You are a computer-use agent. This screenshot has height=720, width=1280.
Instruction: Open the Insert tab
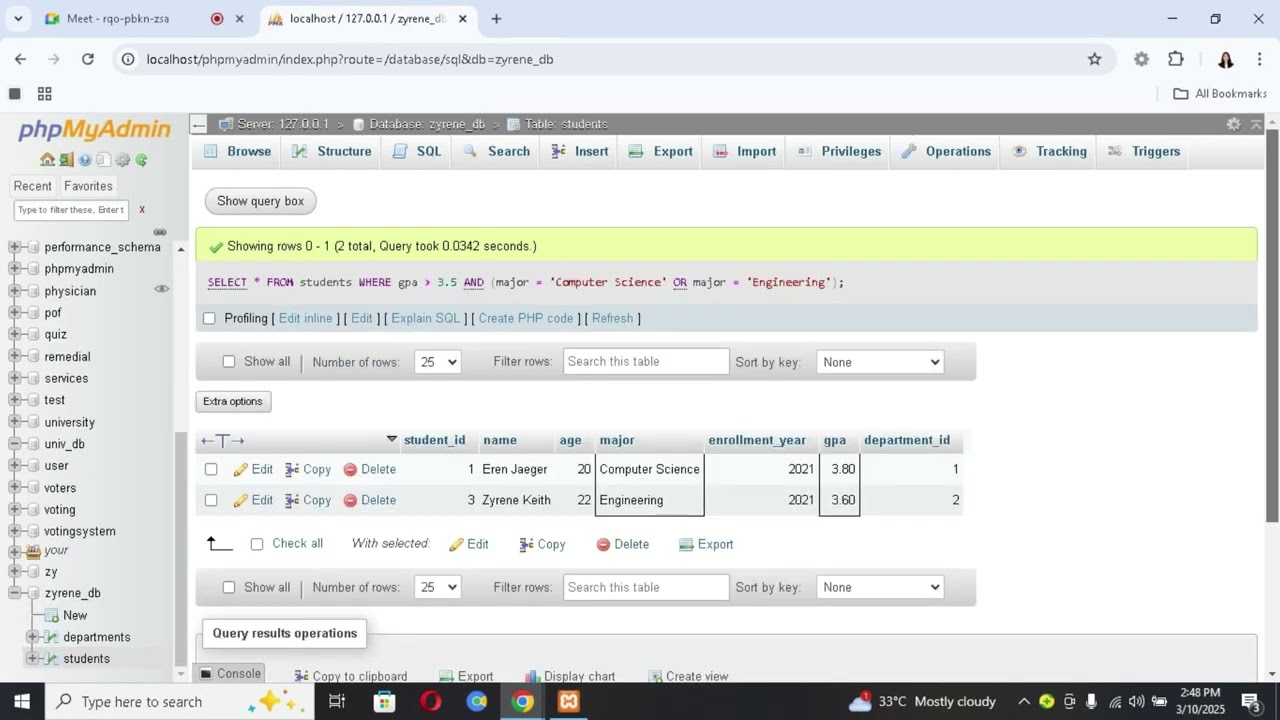pos(579,151)
